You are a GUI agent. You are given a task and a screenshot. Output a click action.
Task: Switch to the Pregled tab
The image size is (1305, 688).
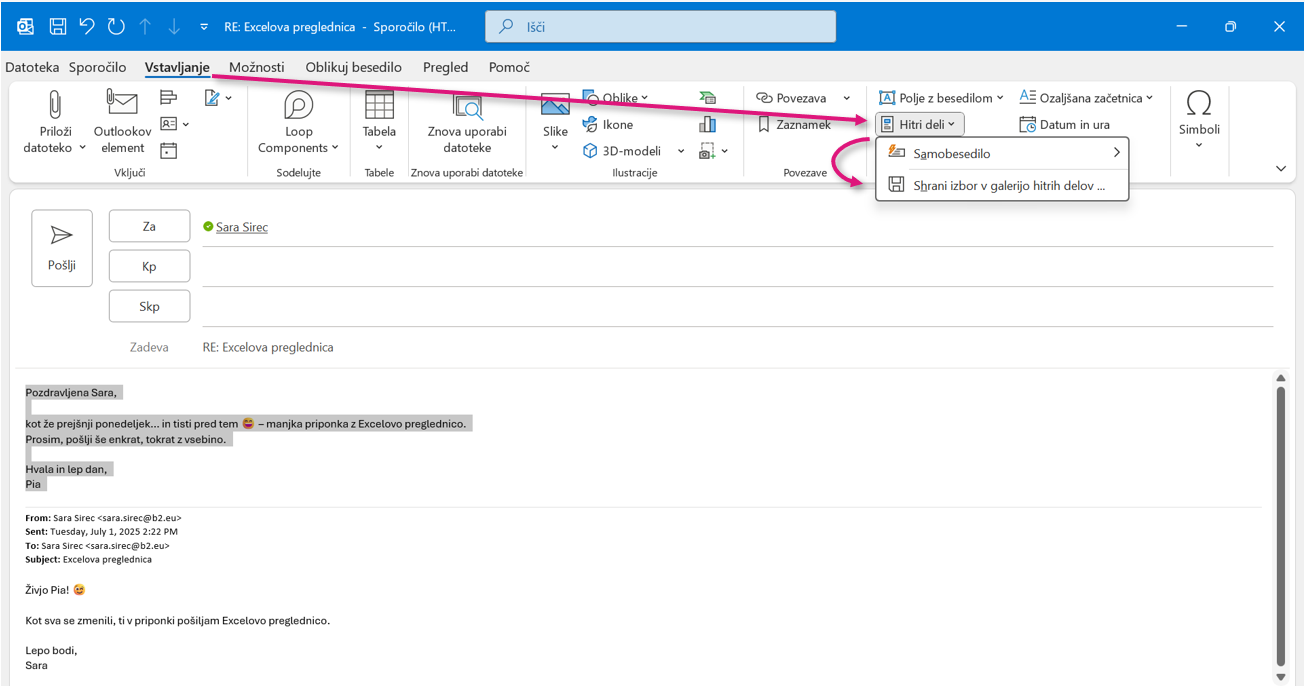pos(446,67)
